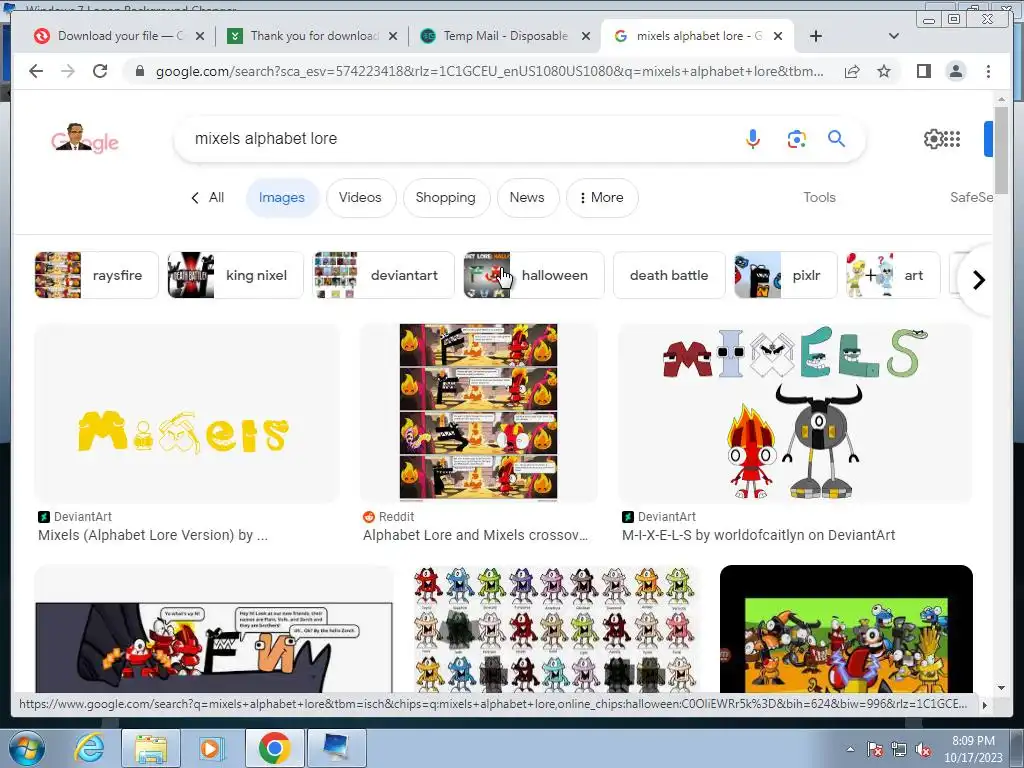Viewport: 1024px width, 768px height.
Task: Launch Internet Explorer from taskbar
Action: [89, 748]
